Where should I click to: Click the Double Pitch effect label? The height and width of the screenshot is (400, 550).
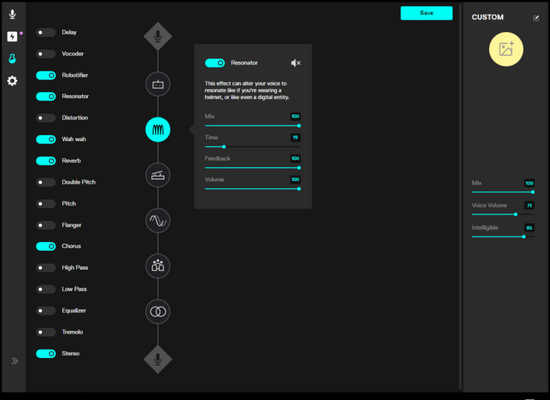(79, 182)
